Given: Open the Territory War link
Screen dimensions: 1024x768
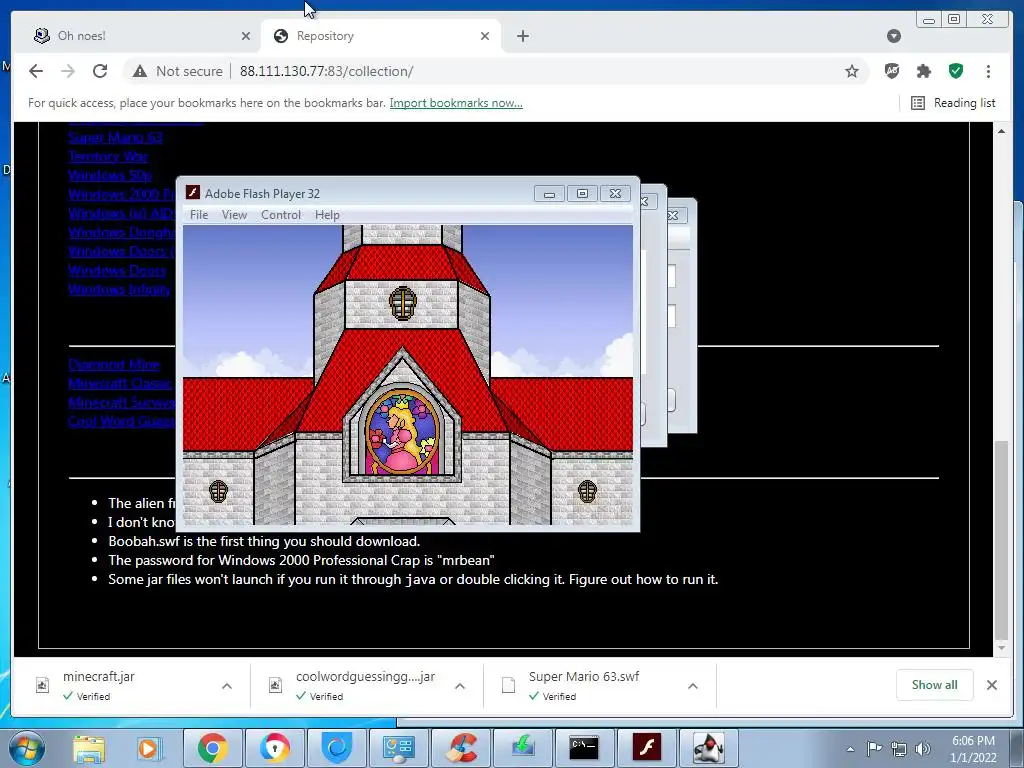Looking at the screenshot, I should coord(108,156).
